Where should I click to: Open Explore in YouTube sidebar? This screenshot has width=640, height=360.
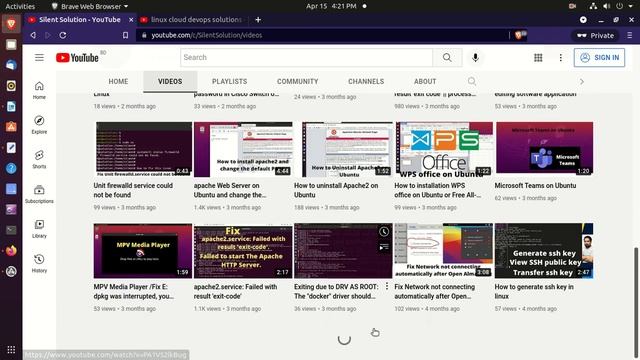[x=39, y=125]
